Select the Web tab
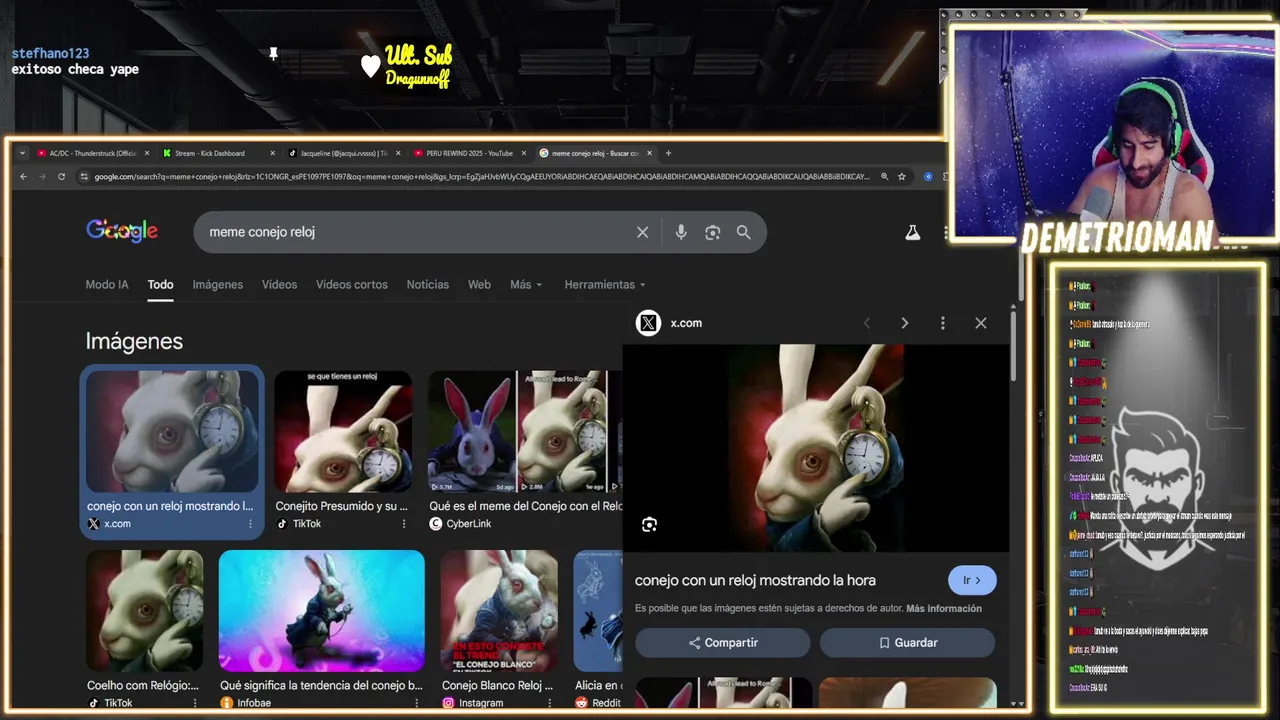Screen dimensions: 1280x720 click(x=480, y=284)
